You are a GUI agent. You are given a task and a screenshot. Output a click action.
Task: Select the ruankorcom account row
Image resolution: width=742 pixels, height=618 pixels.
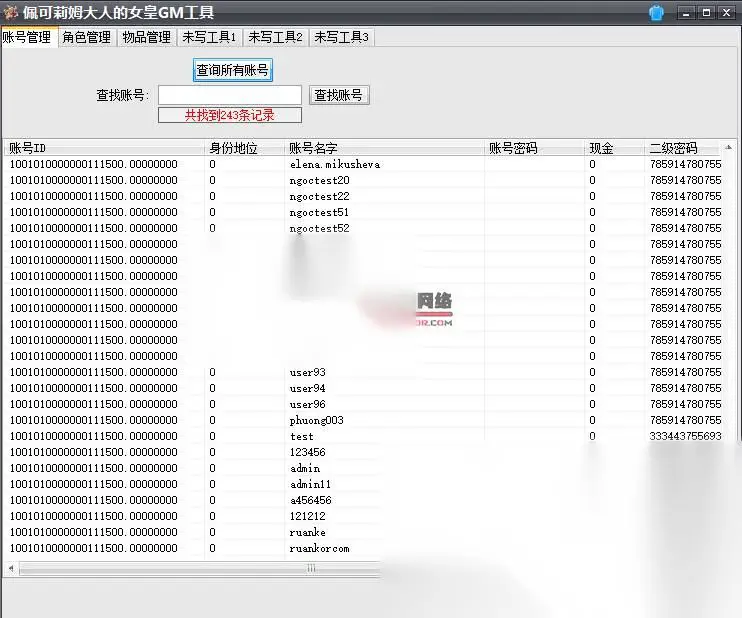coord(194,548)
